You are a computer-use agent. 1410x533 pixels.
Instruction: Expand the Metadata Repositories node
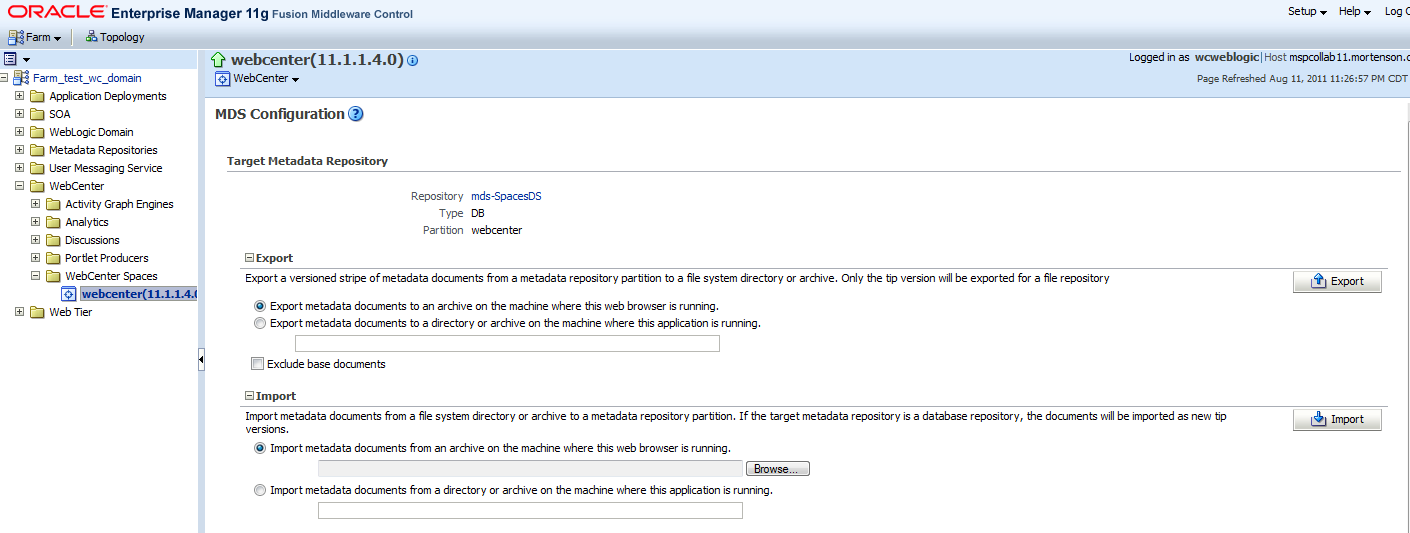(19, 150)
